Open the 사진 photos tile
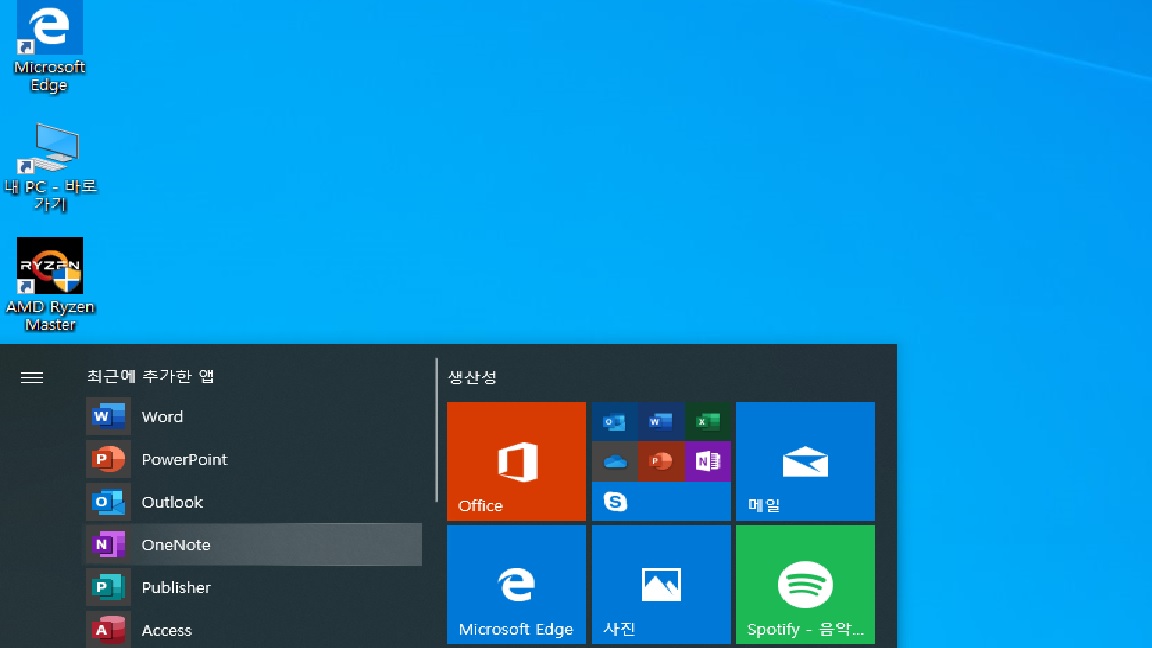Screen dimensions: 1152x648 point(661,584)
